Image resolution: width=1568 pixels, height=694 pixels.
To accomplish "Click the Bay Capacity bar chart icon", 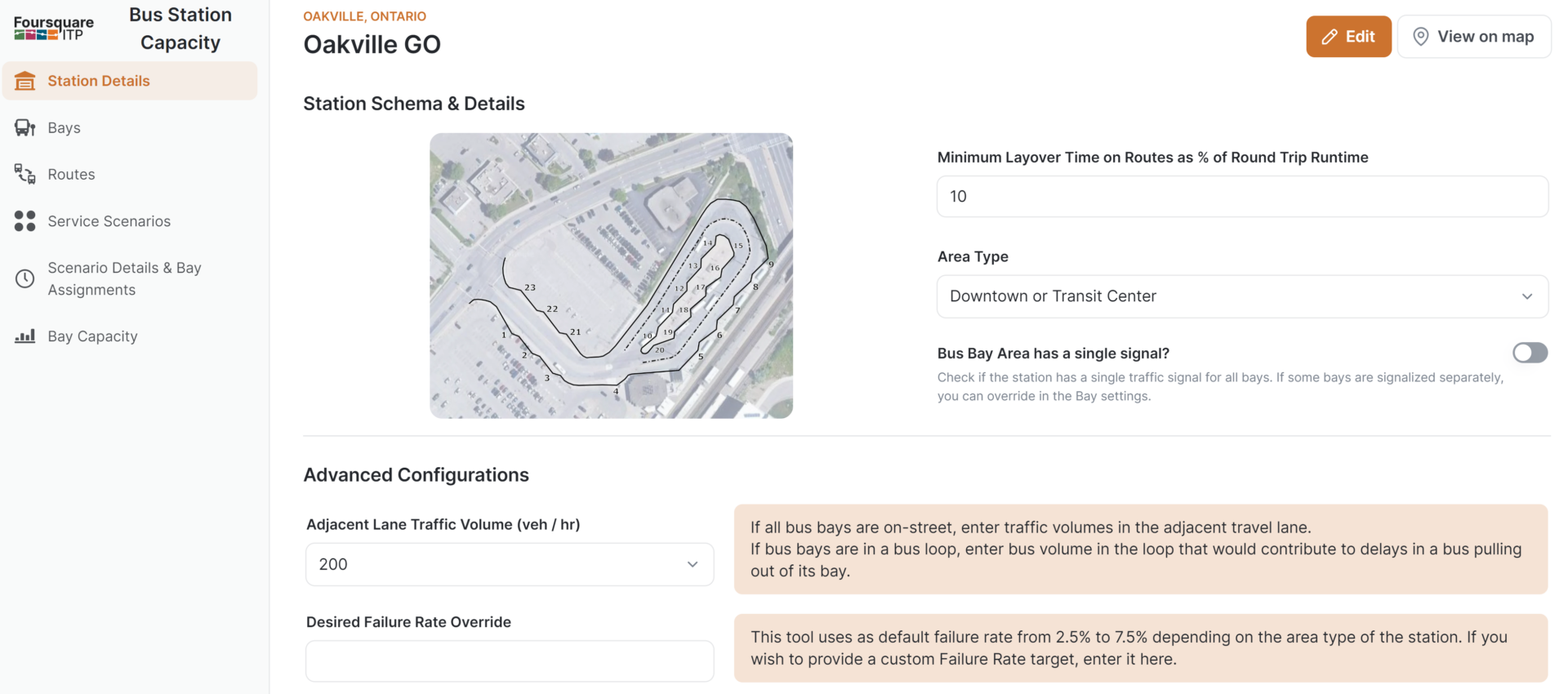I will [25, 336].
